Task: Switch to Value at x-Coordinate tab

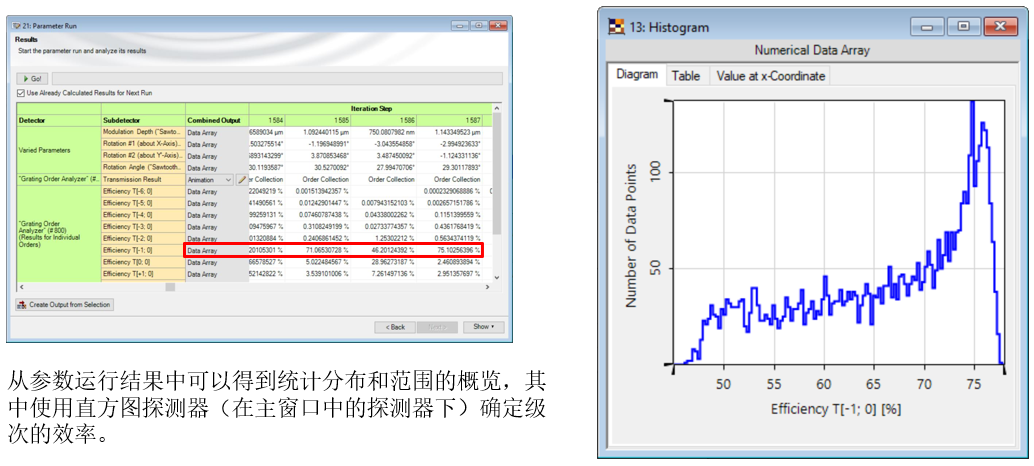Action: (770, 76)
